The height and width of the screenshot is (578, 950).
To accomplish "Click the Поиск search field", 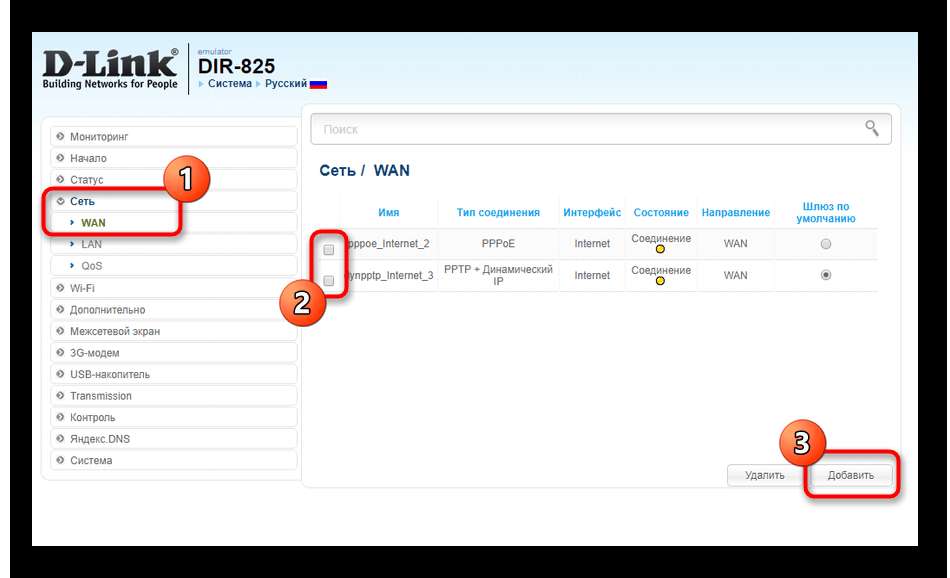I will (600, 129).
